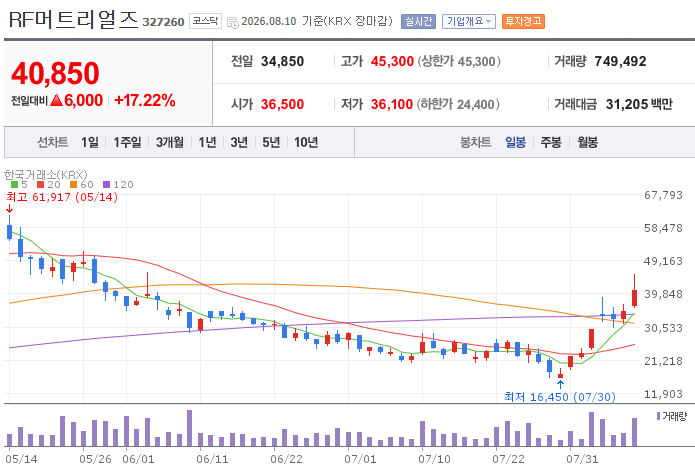Screen dimensions: 695x470
Task: Click the purple 120-day moving average swatch
Action: 106,184
